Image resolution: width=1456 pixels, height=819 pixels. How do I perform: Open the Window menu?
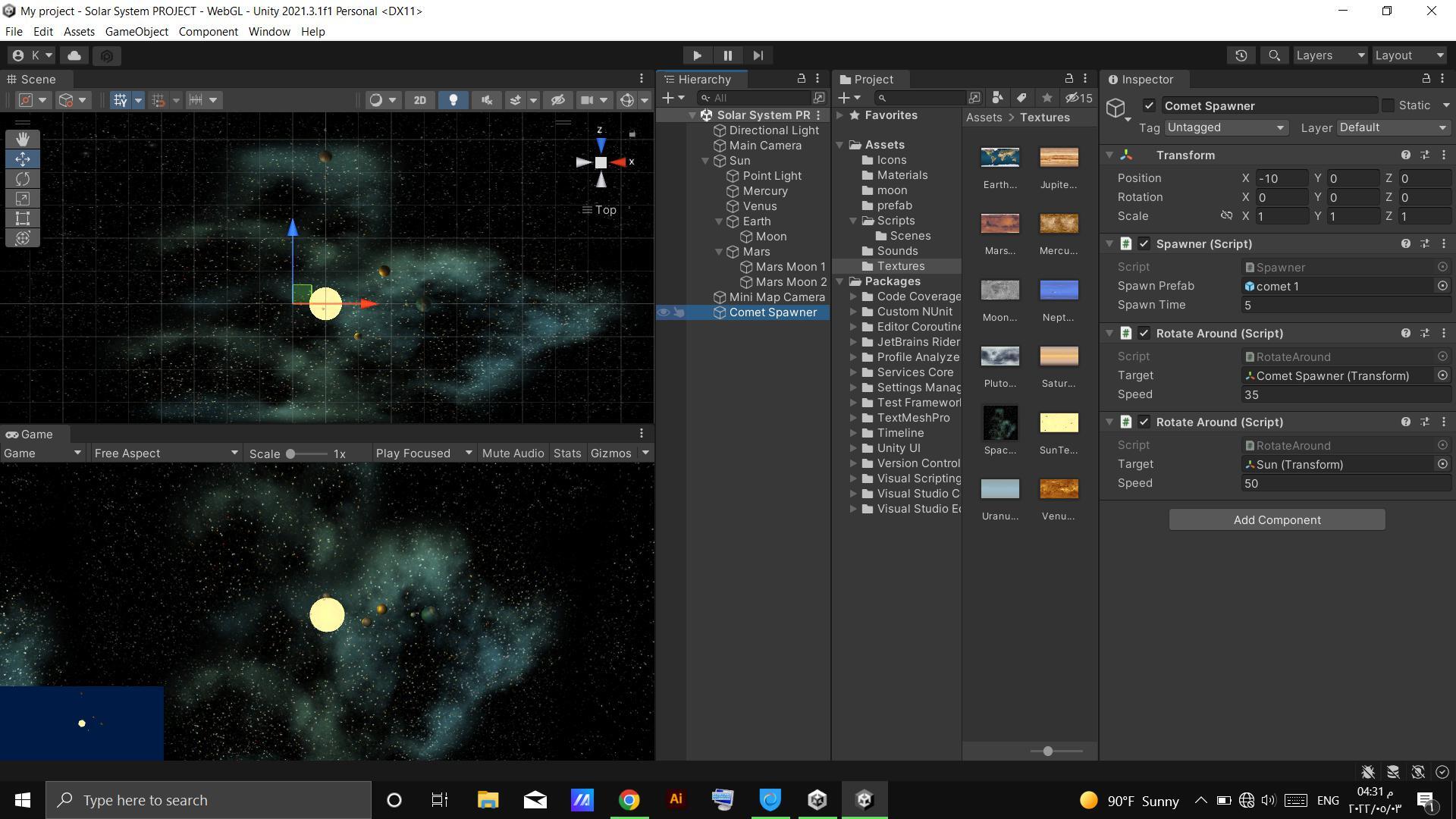pyautogui.click(x=268, y=32)
